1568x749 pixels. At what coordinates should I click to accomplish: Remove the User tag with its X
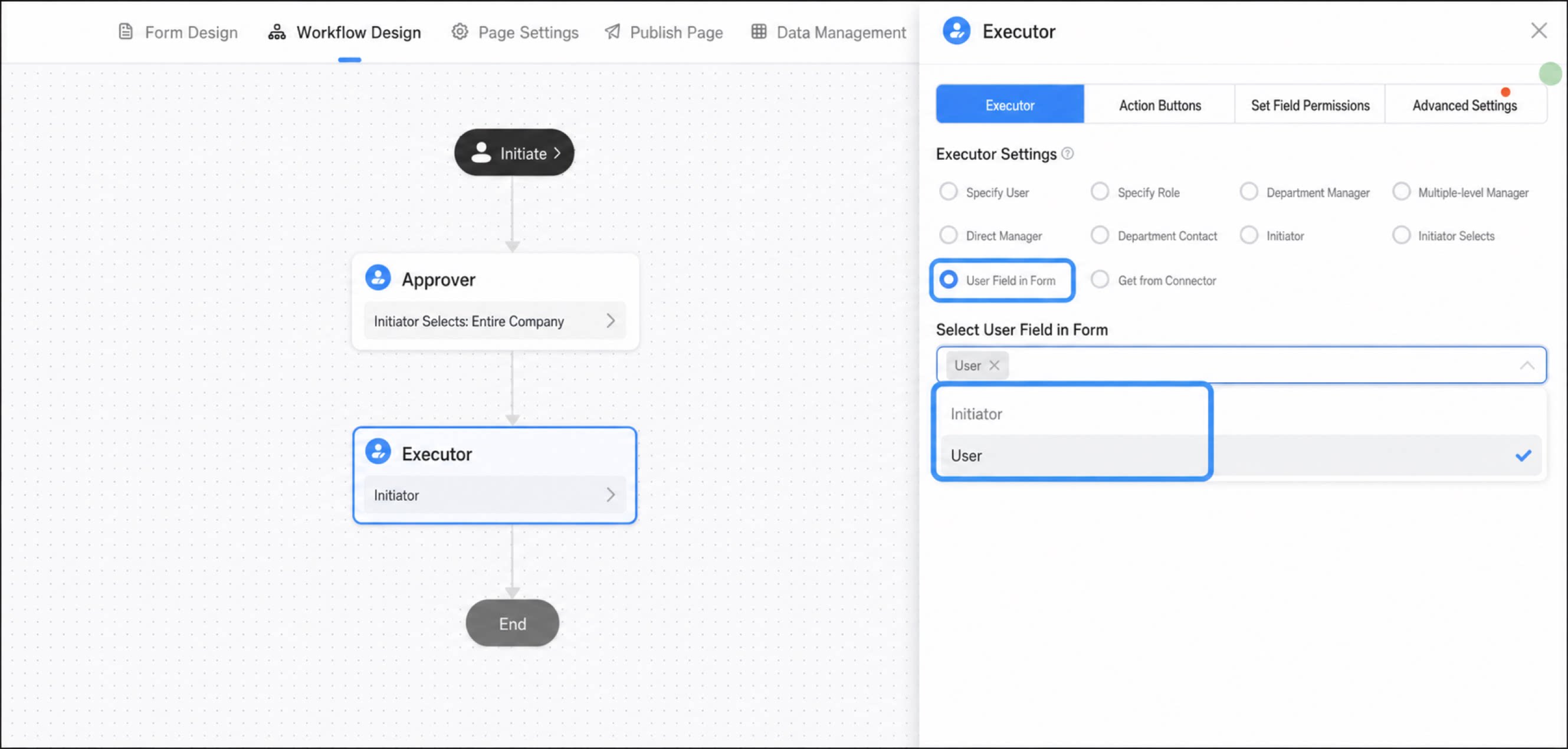coord(994,365)
